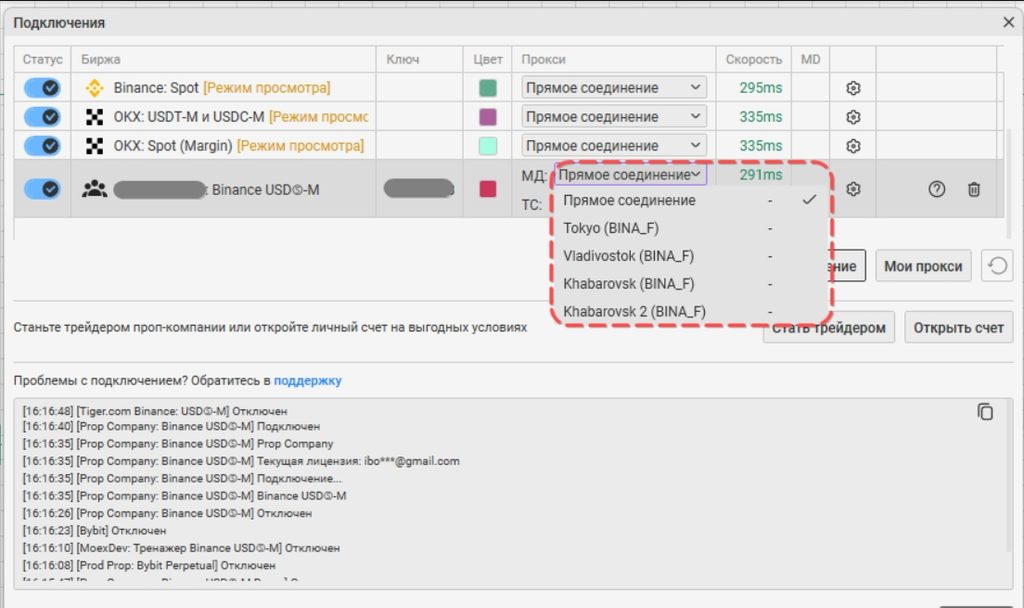Click the [16:16:23] [Bybit] Отключен log line
Viewport: 1024px width, 608px height.
click(x=94, y=531)
